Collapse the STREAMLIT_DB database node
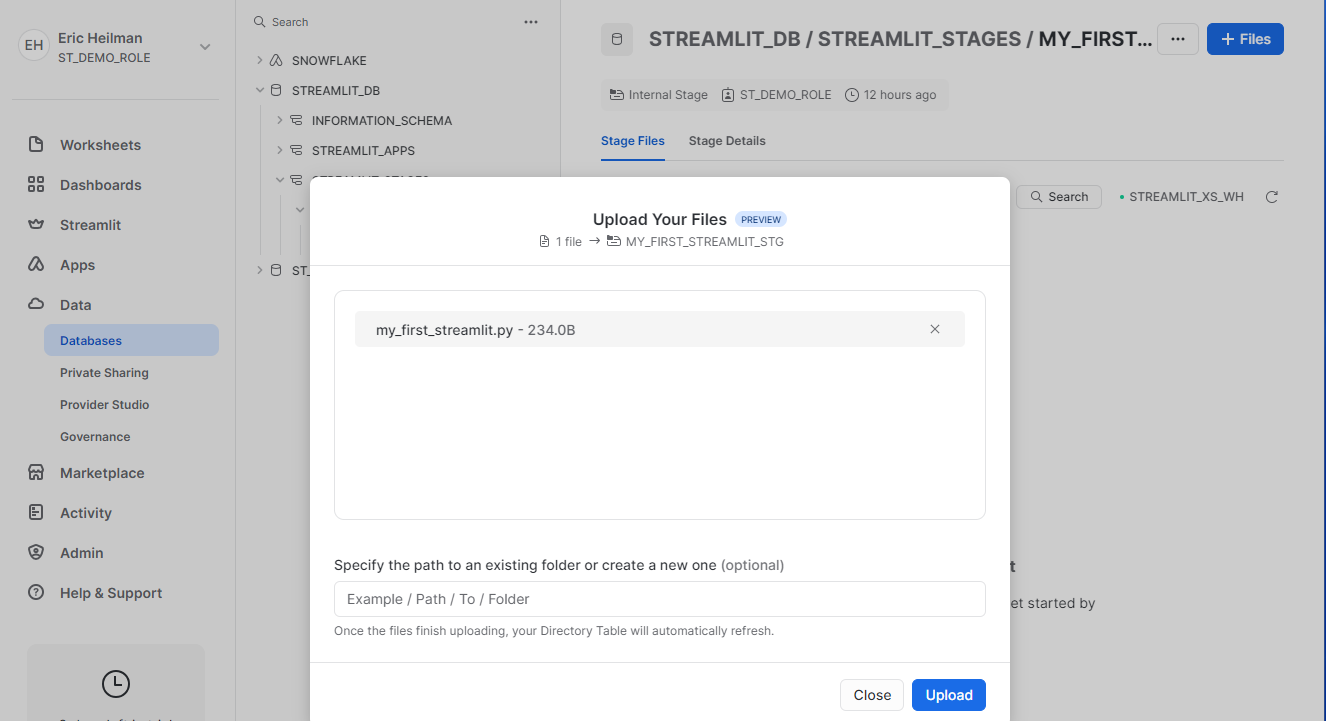Viewport: 1326px width, 721px height. (260, 91)
